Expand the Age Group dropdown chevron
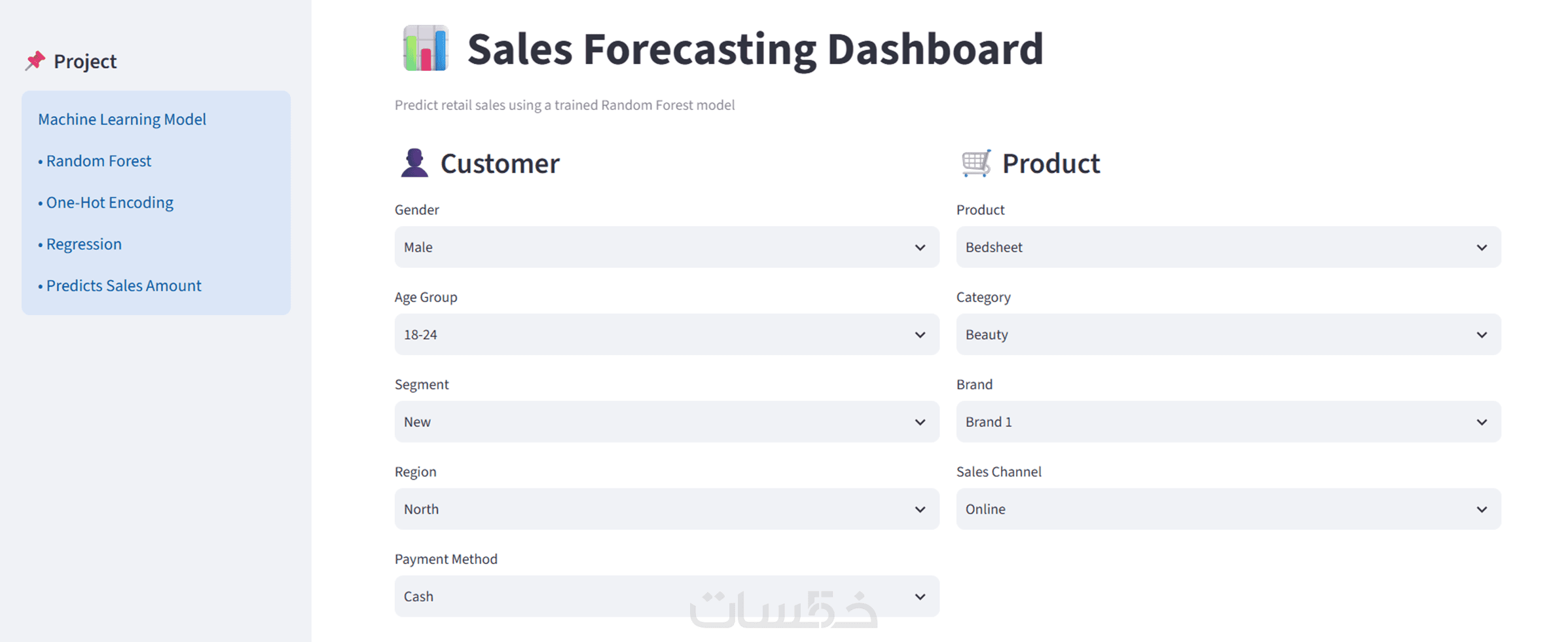 (920, 335)
